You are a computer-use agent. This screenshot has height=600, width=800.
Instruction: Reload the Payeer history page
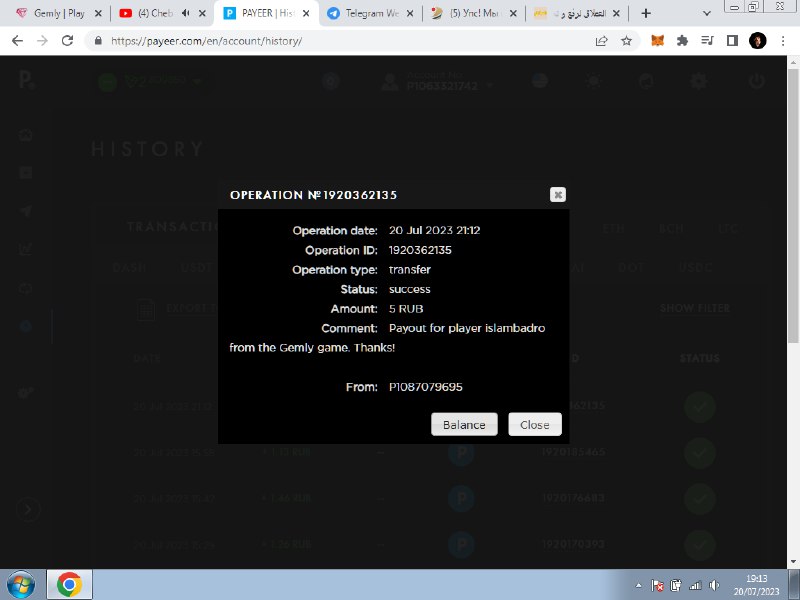click(67, 41)
